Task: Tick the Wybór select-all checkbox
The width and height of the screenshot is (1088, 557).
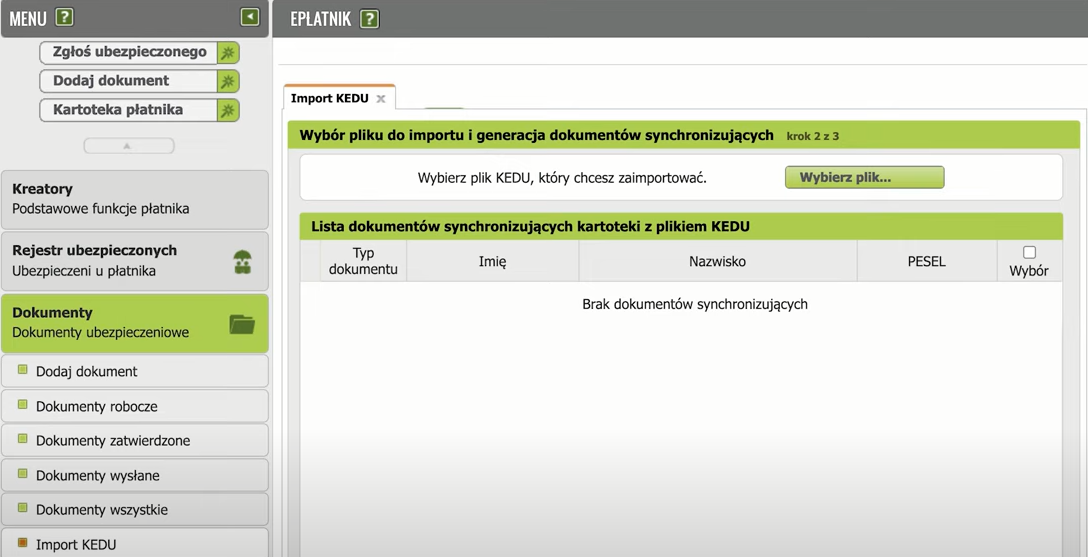Action: pos(1030,252)
